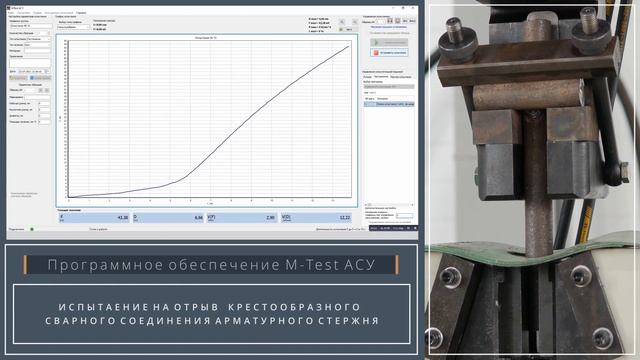Click the input field at bottom of right panel
Viewport: 640px width, 360px height.
point(404,216)
